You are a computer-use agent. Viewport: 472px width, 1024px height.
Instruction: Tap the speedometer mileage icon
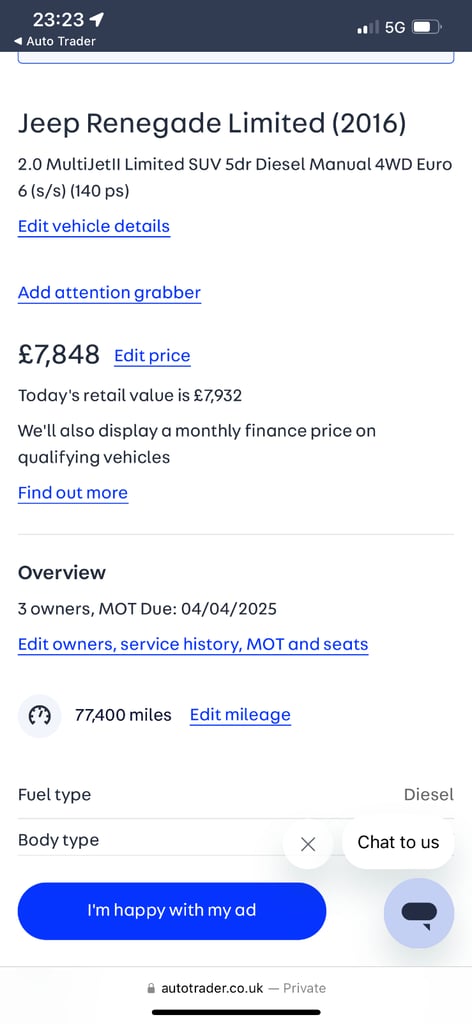[x=39, y=716]
